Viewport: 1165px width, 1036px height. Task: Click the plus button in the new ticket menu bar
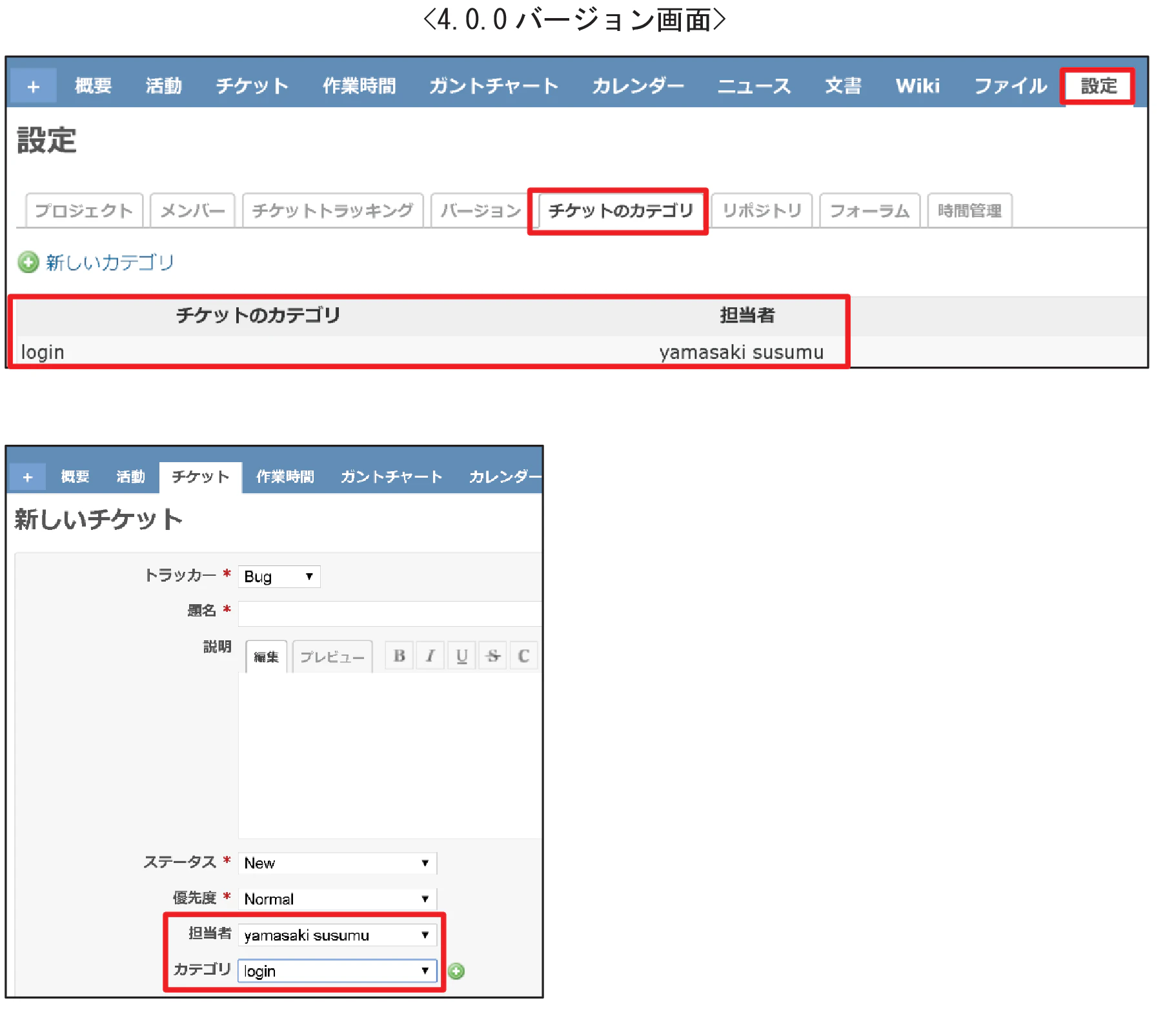27,477
